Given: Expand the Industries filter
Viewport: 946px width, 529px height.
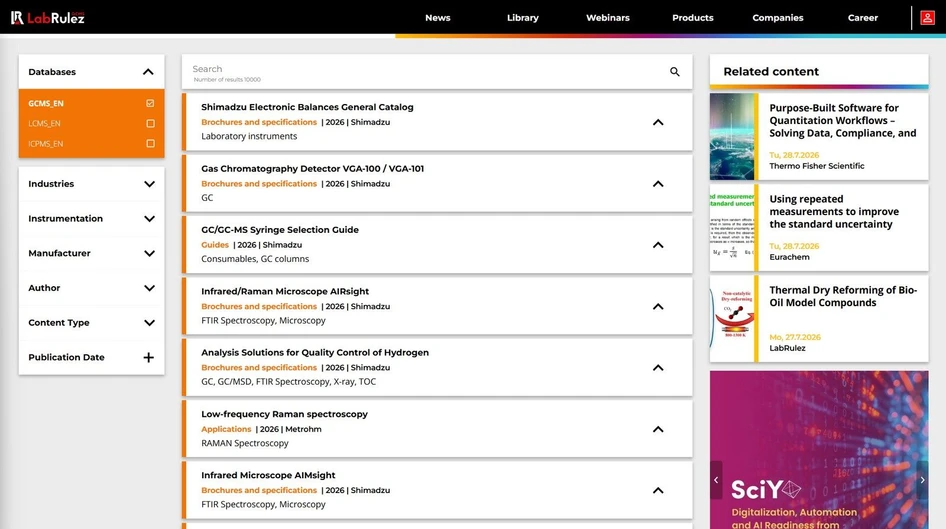Looking at the screenshot, I should pos(149,184).
